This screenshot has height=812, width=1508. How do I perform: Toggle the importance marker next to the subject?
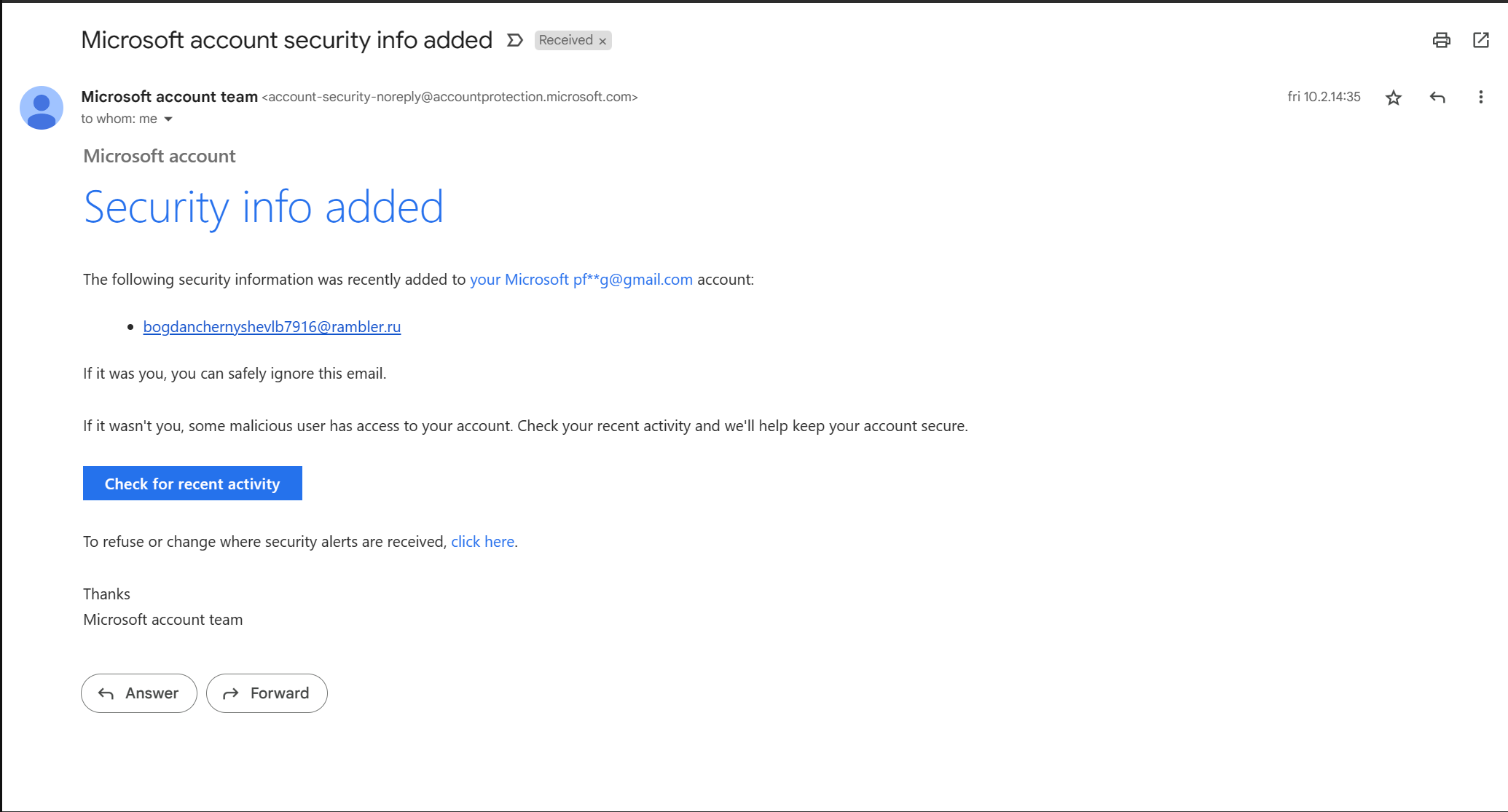(x=515, y=40)
